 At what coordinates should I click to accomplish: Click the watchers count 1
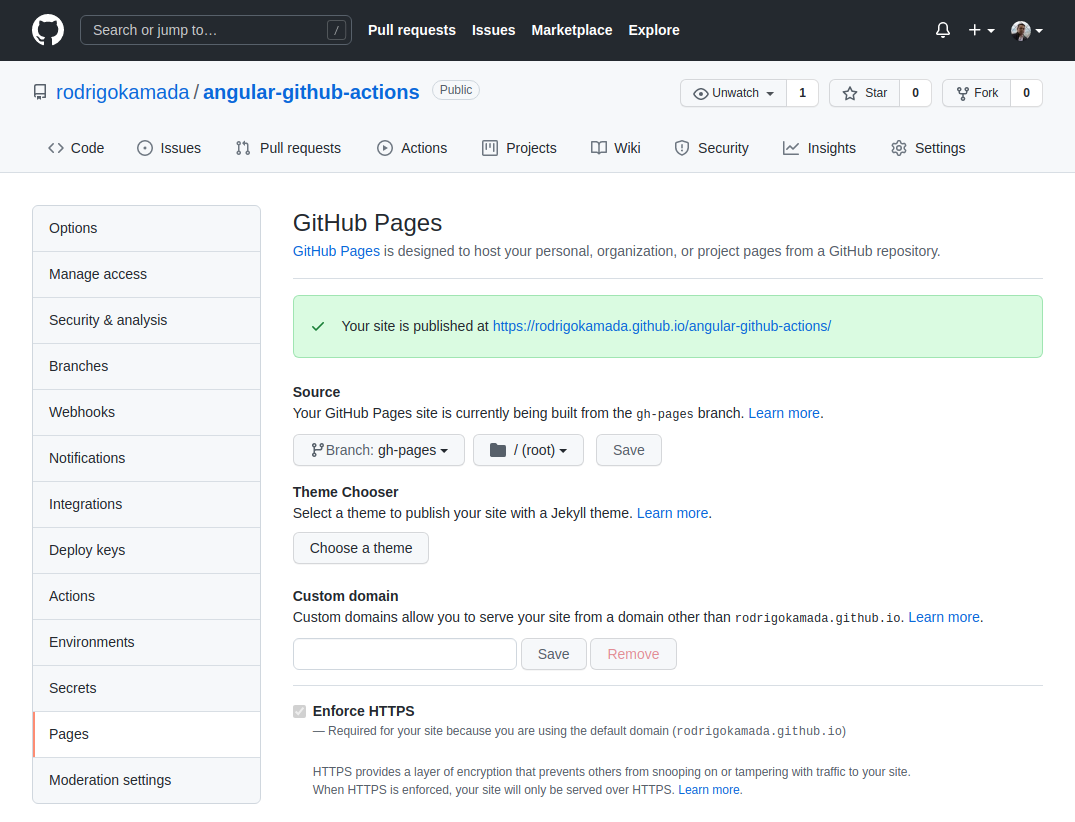pyautogui.click(x=802, y=93)
